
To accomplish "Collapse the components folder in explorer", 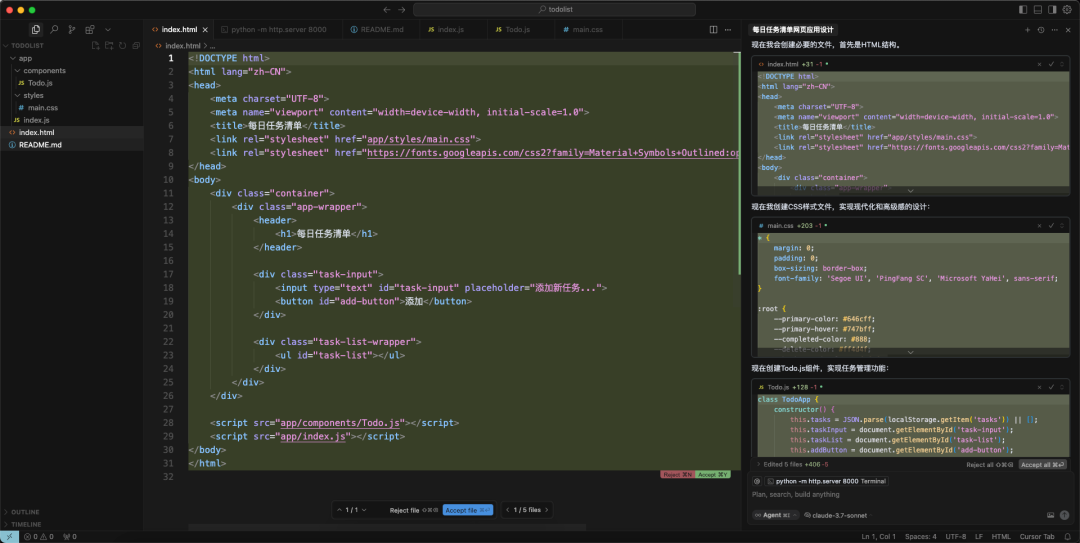I will tap(44, 71).
